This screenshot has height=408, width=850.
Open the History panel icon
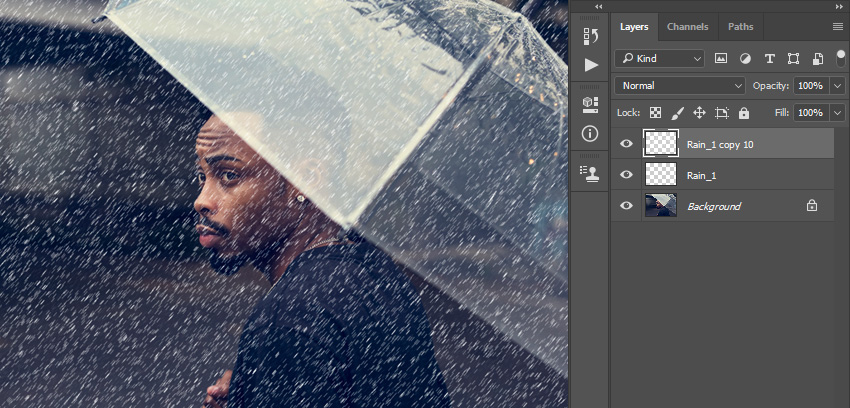tap(591, 36)
